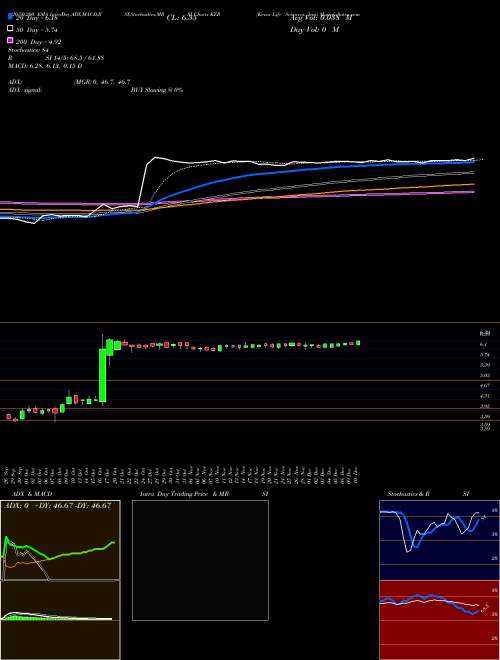Select the '50 Day - 5.74' legend text

(x=37, y=30)
